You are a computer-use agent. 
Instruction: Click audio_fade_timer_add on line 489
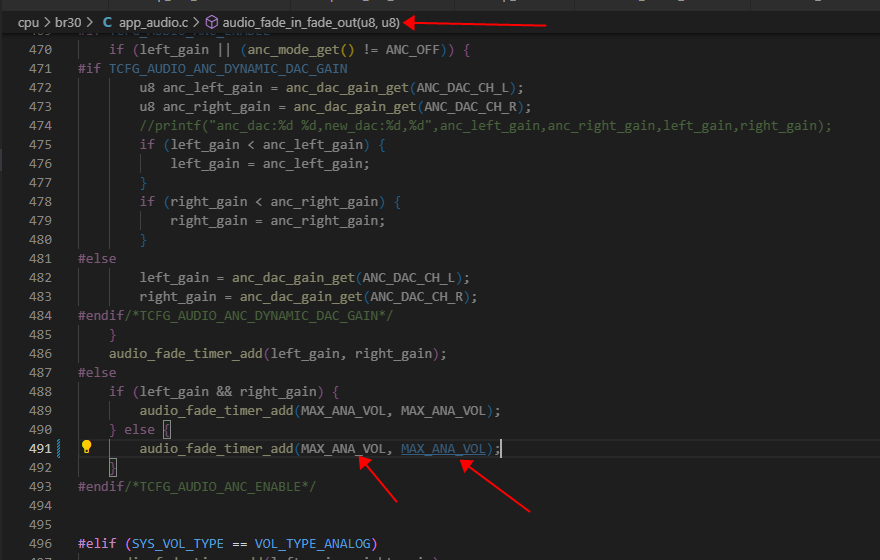pyautogui.click(x=217, y=411)
